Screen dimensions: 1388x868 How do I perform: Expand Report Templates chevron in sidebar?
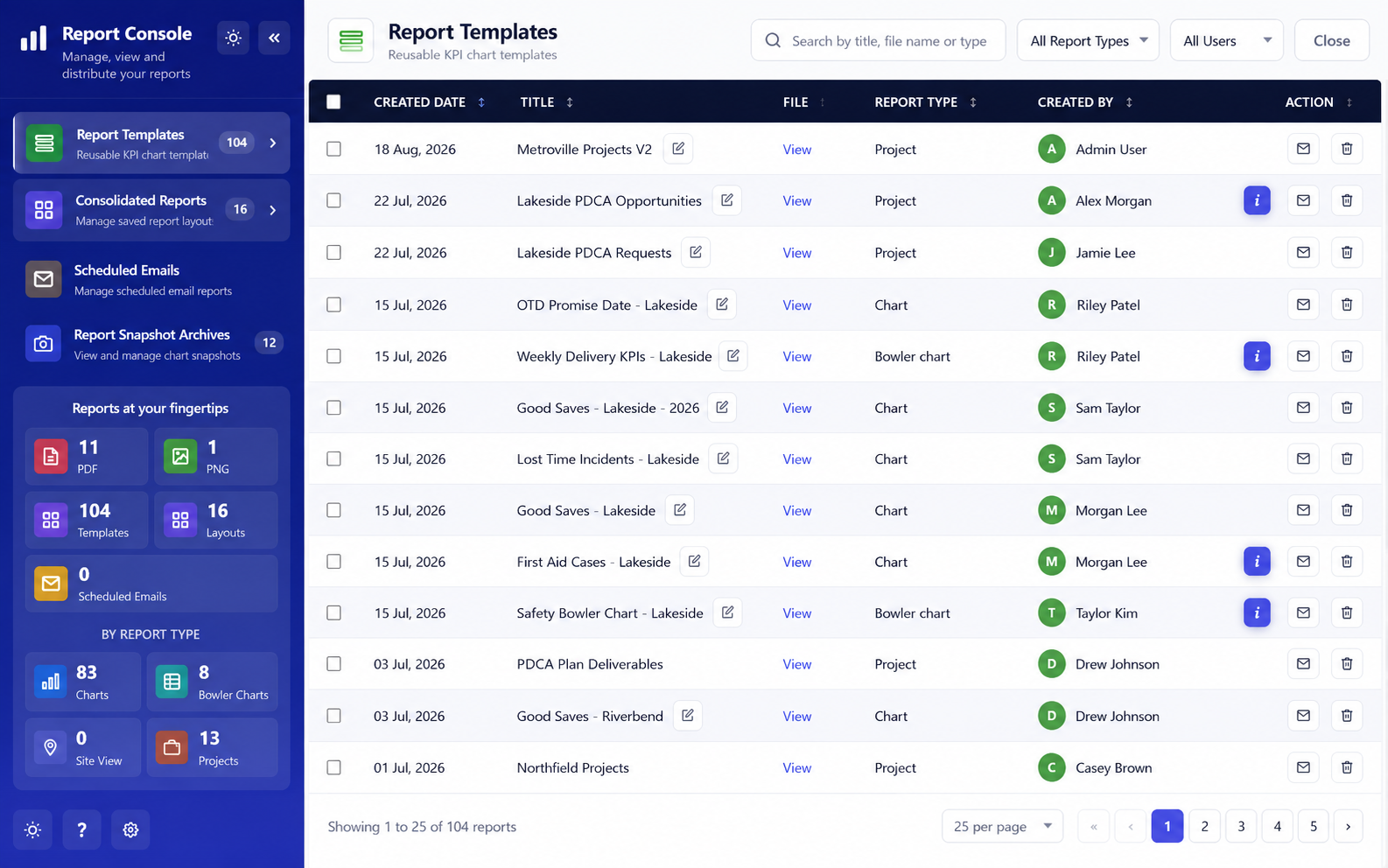pos(273,143)
